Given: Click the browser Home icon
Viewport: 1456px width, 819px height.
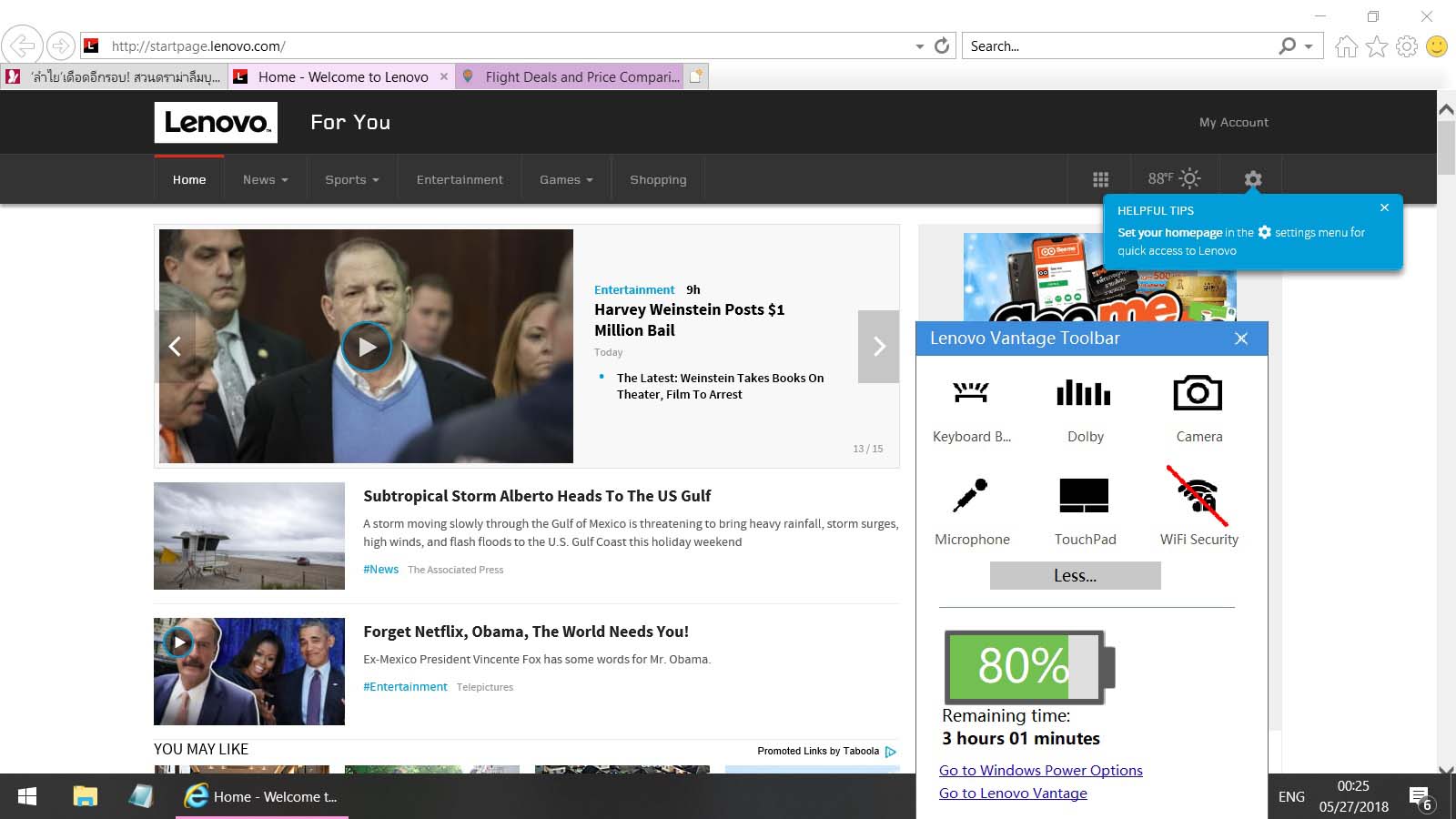Looking at the screenshot, I should click(1347, 45).
